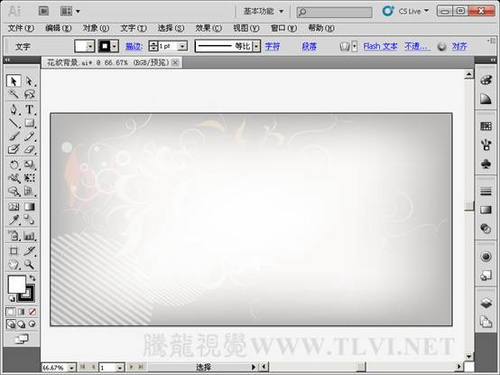Click the 描边 stroke link

click(x=133, y=46)
